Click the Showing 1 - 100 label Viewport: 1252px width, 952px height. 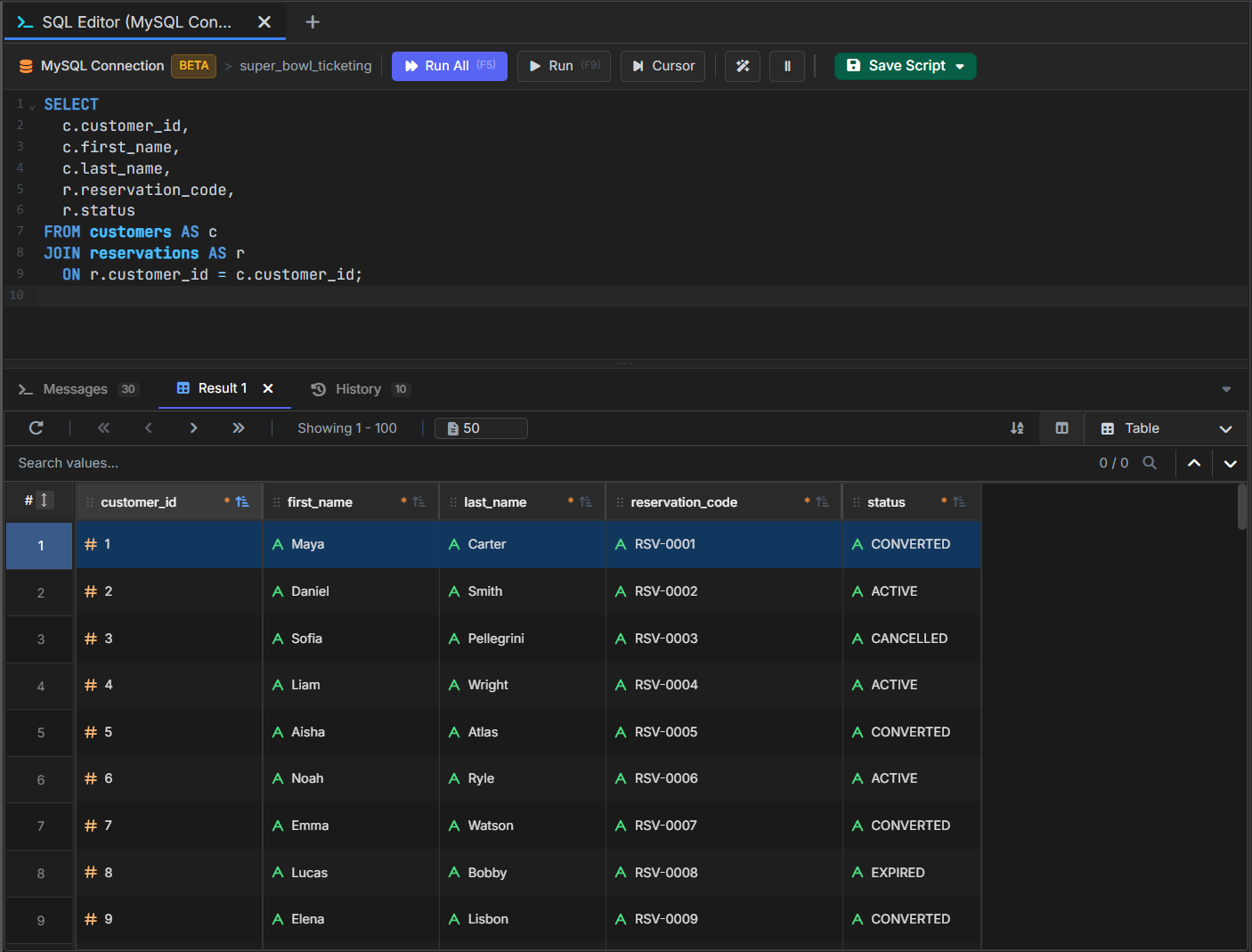[347, 428]
